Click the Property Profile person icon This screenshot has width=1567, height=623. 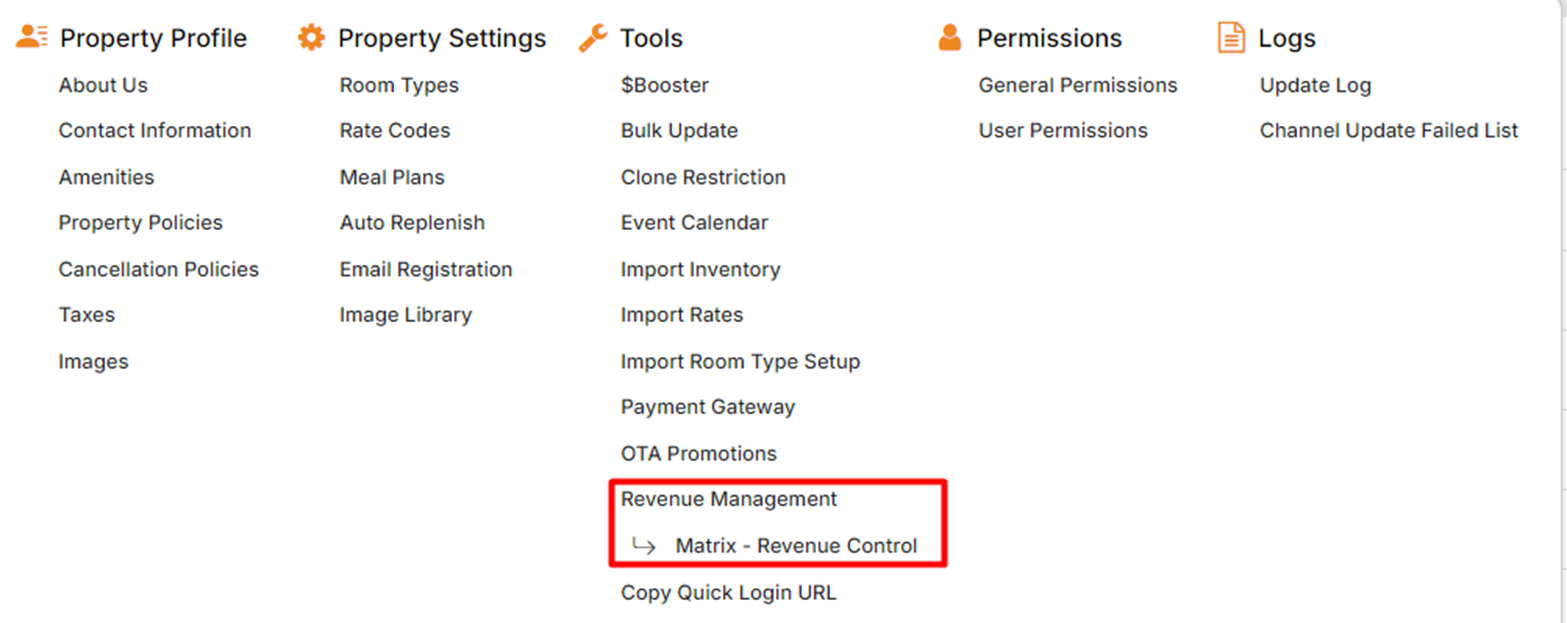[32, 38]
